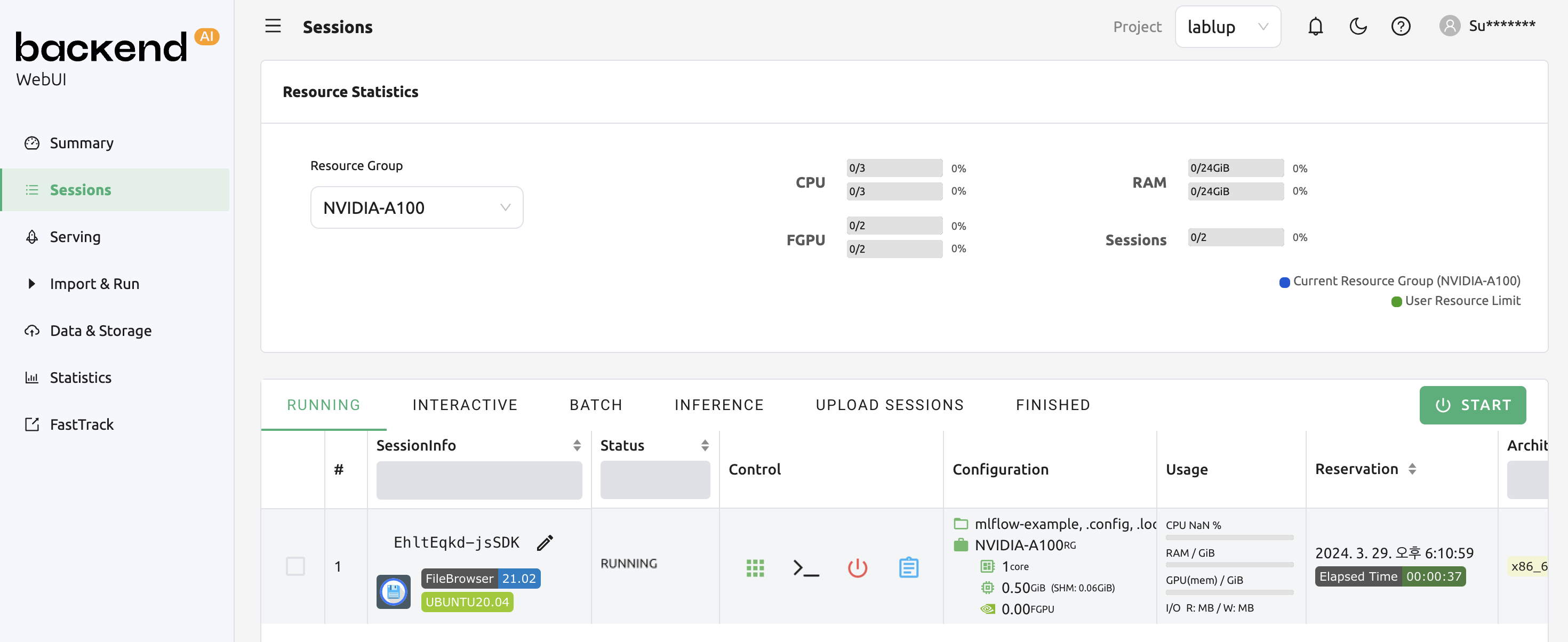Image resolution: width=1568 pixels, height=642 pixels.
Task: Switch to the RUNNING tab
Action: (x=323, y=405)
